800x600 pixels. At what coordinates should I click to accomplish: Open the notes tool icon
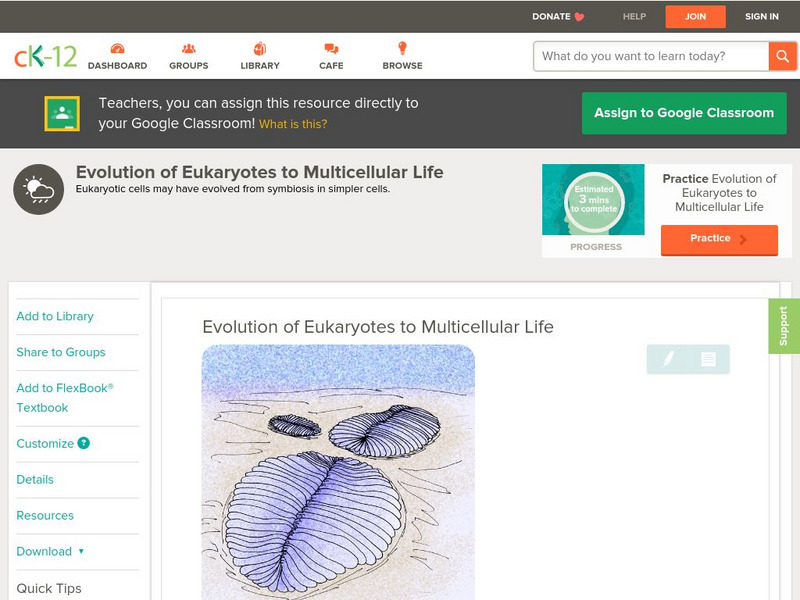pyautogui.click(x=708, y=359)
